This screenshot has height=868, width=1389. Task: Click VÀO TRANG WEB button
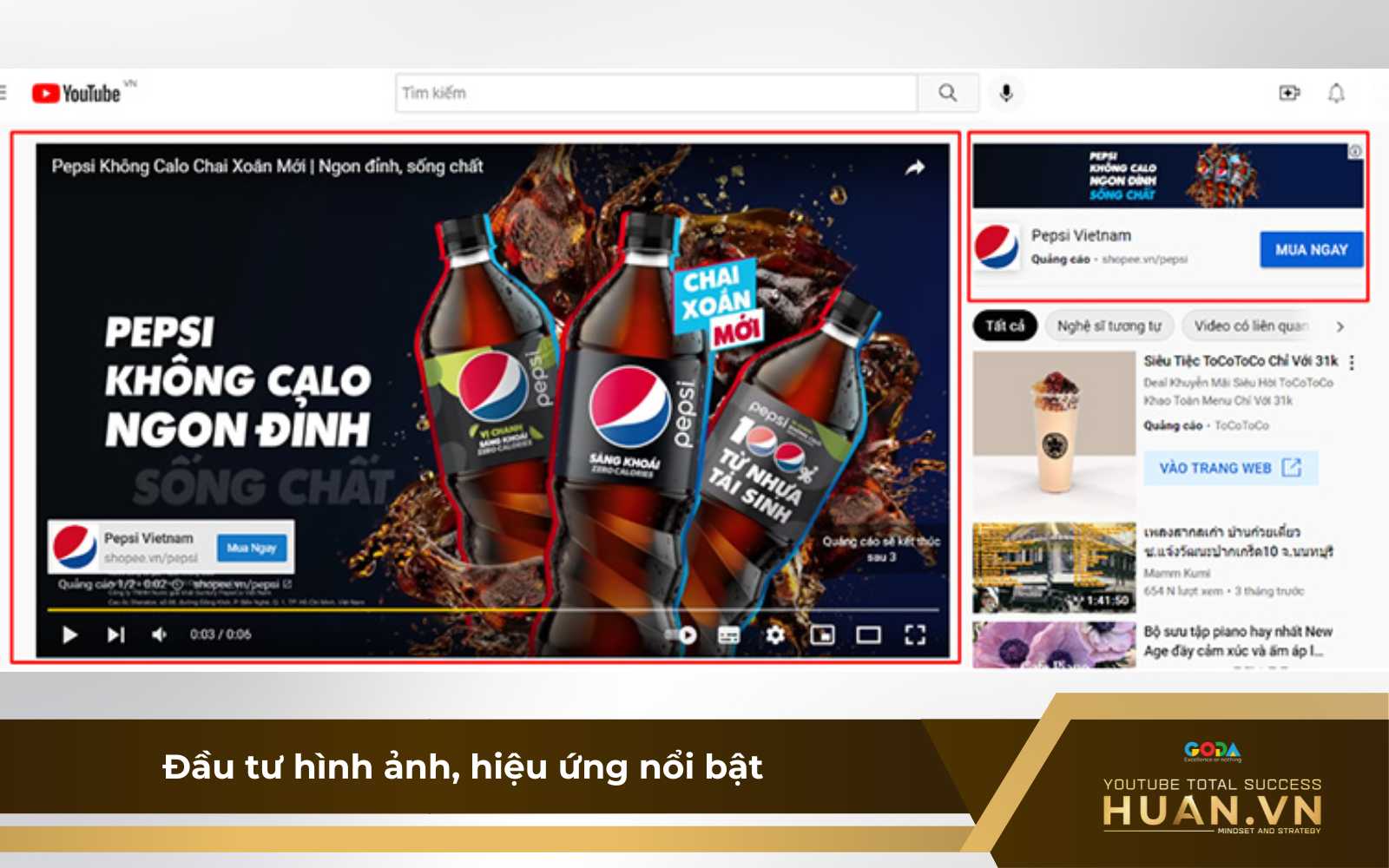[x=1230, y=468]
